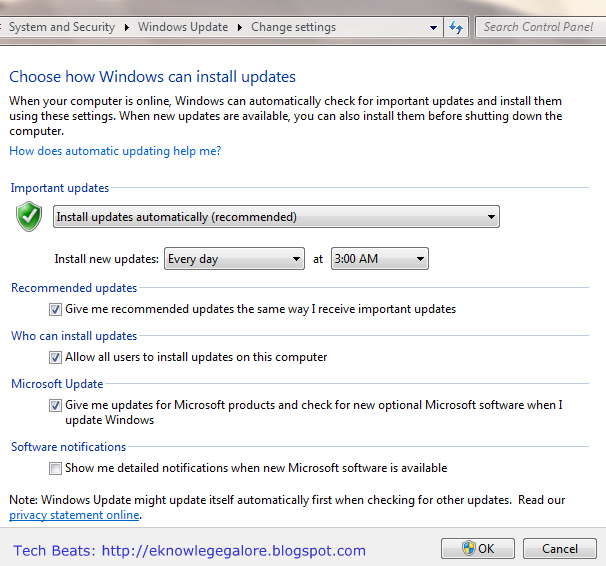Screen dimensions: 606x566
Task: Click the Recommended updates section label
Action: tap(74, 288)
